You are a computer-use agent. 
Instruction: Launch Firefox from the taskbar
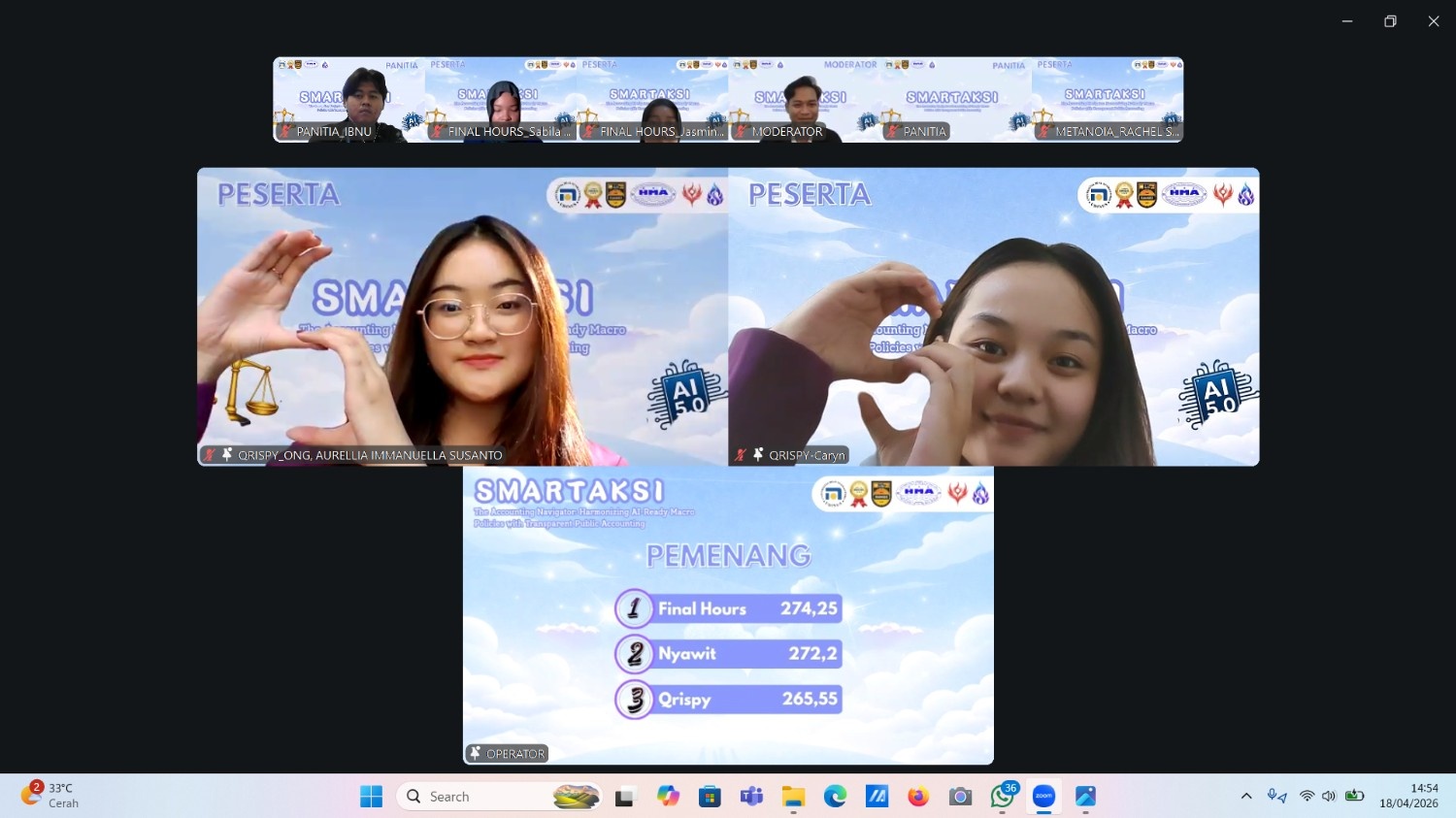(918, 797)
